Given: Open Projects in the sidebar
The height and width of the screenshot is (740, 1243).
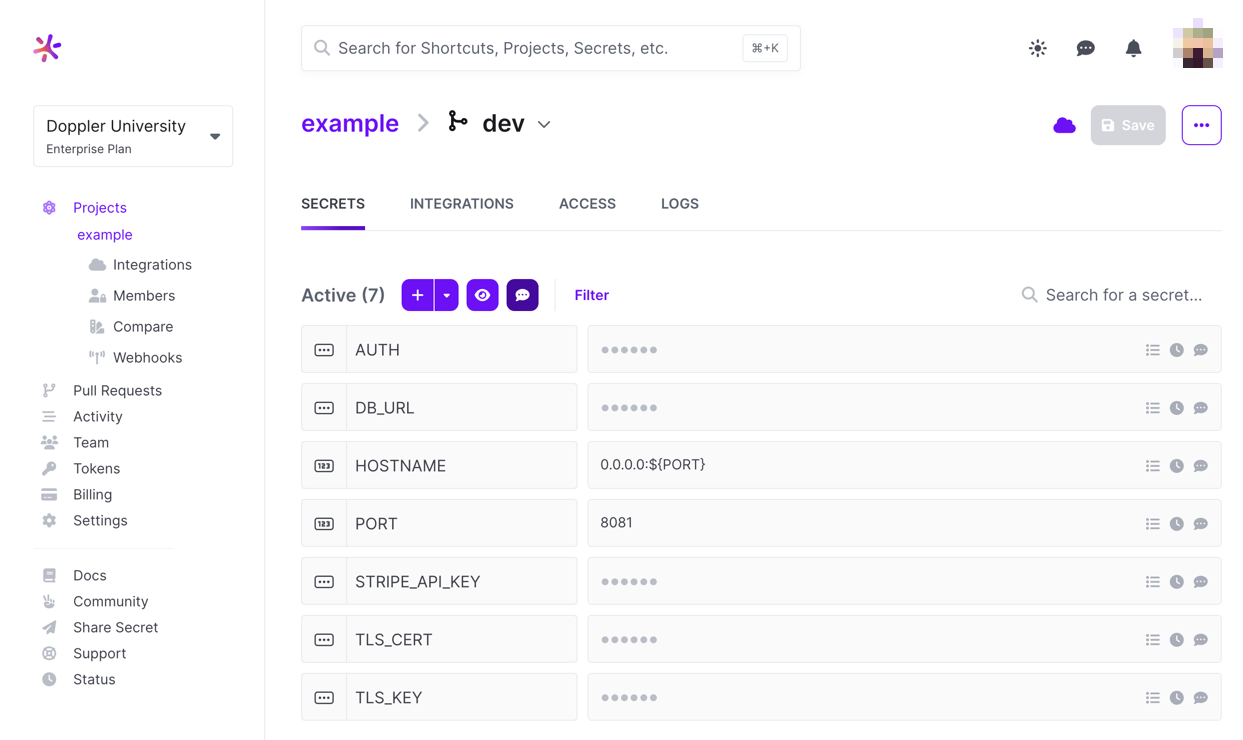Looking at the screenshot, I should point(100,208).
